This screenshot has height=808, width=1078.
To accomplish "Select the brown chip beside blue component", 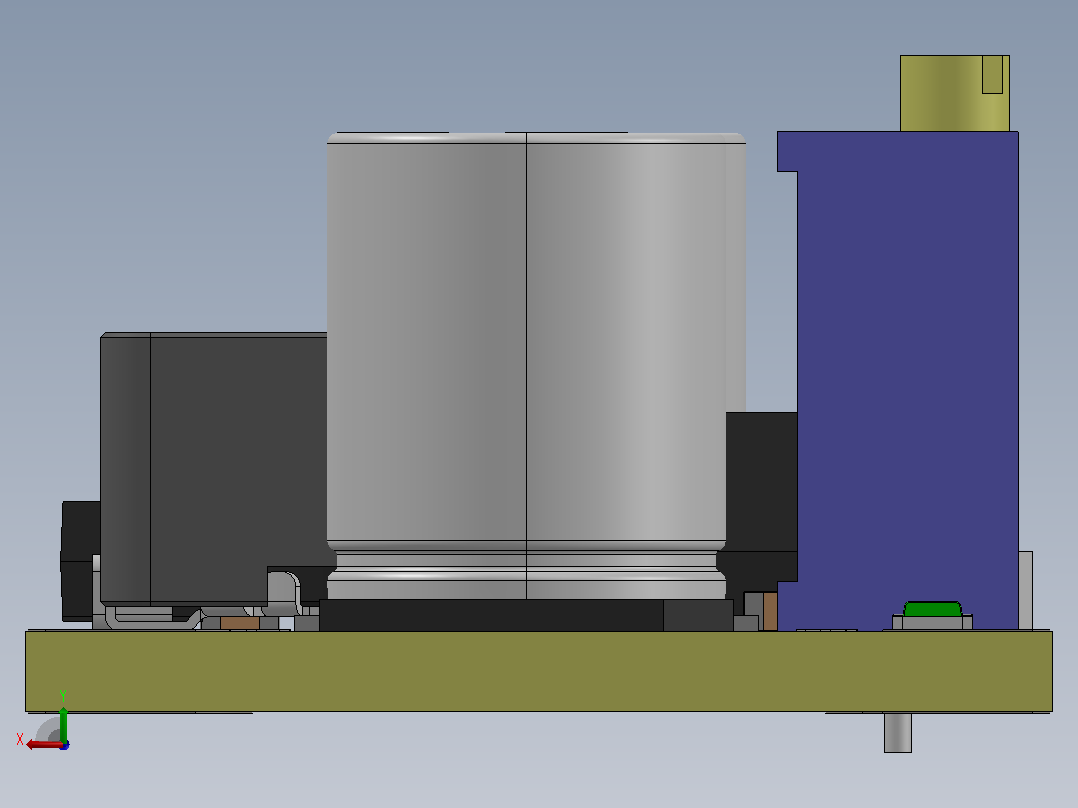I will [x=770, y=611].
